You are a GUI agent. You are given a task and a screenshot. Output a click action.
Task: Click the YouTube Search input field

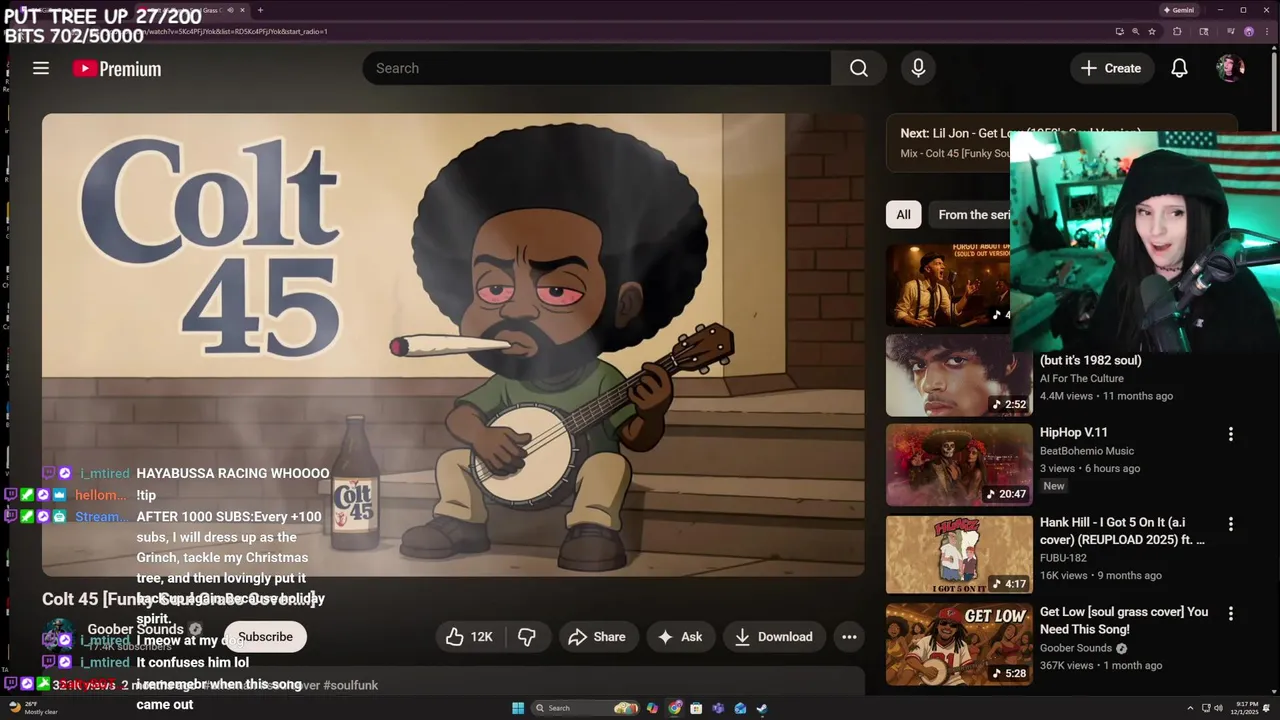pyautogui.click(x=597, y=68)
